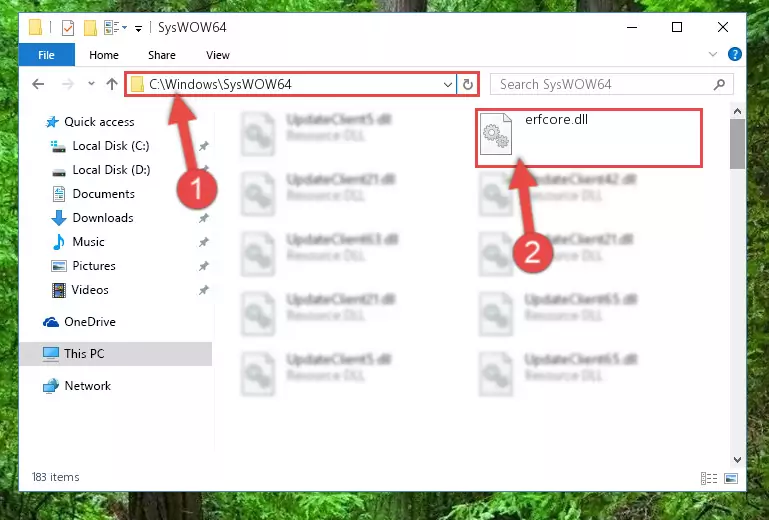The image size is (769, 520).
Task: Click the This PC monitor icon
Action: click(x=51, y=354)
